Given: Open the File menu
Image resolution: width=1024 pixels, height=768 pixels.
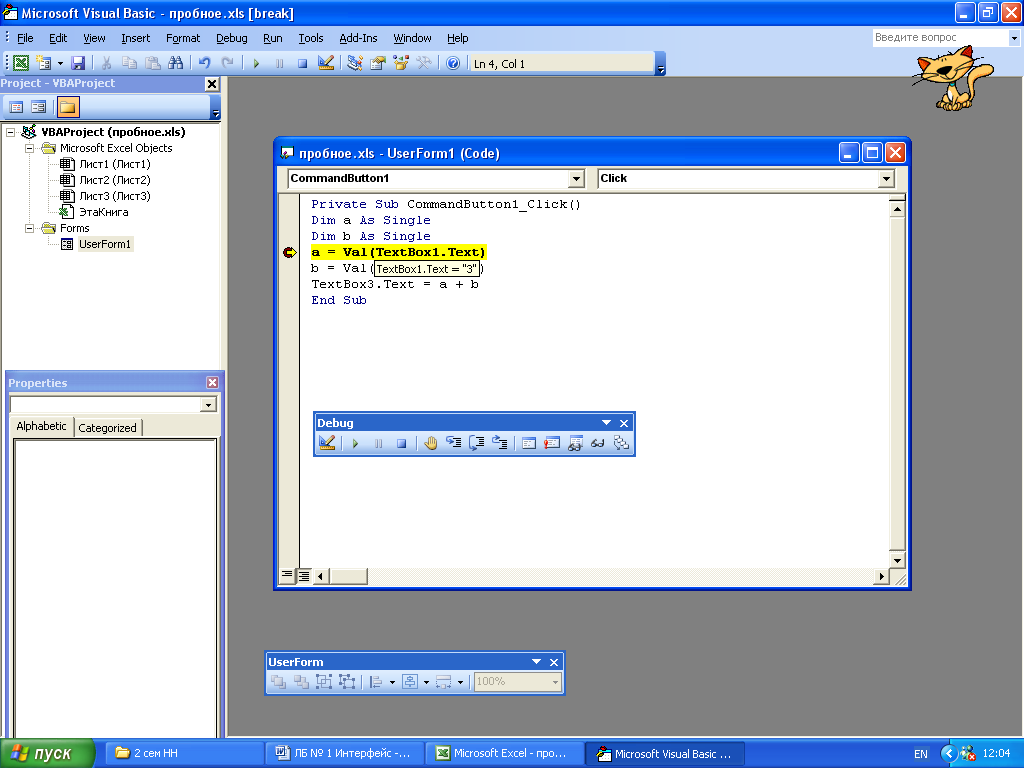Looking at the screenshot, I should pyautogui.click(x=25, y=38).
